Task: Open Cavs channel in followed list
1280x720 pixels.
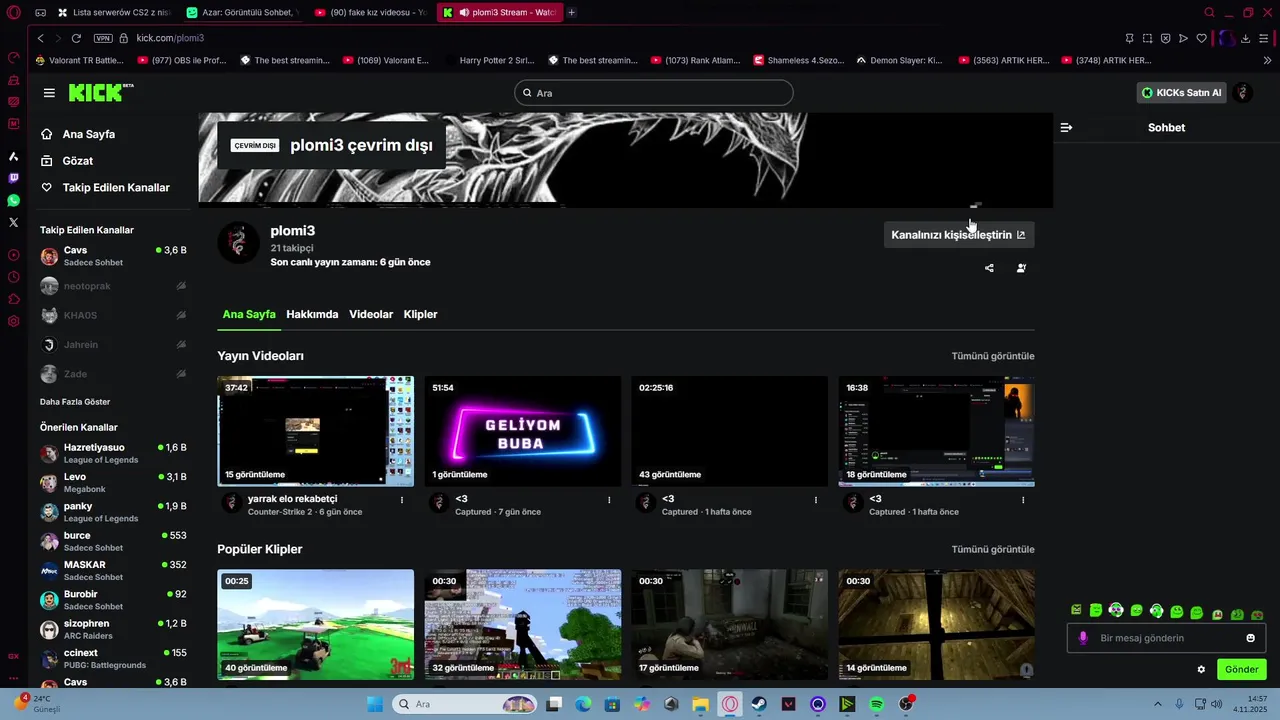Action: [x=113, y=256]
